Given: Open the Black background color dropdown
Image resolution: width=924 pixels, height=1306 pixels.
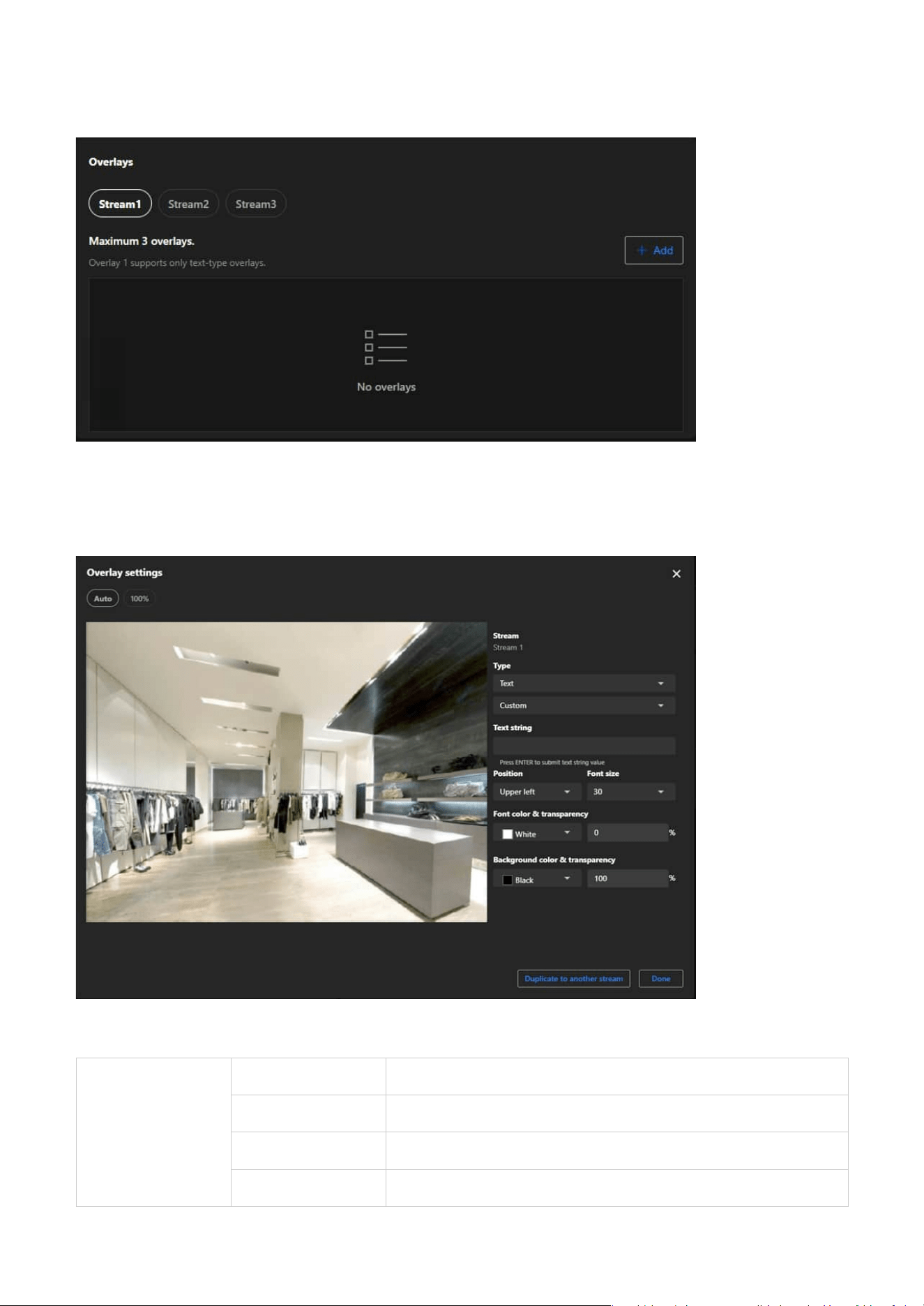Looking at the screenshot, I should [x=536, y=879].
